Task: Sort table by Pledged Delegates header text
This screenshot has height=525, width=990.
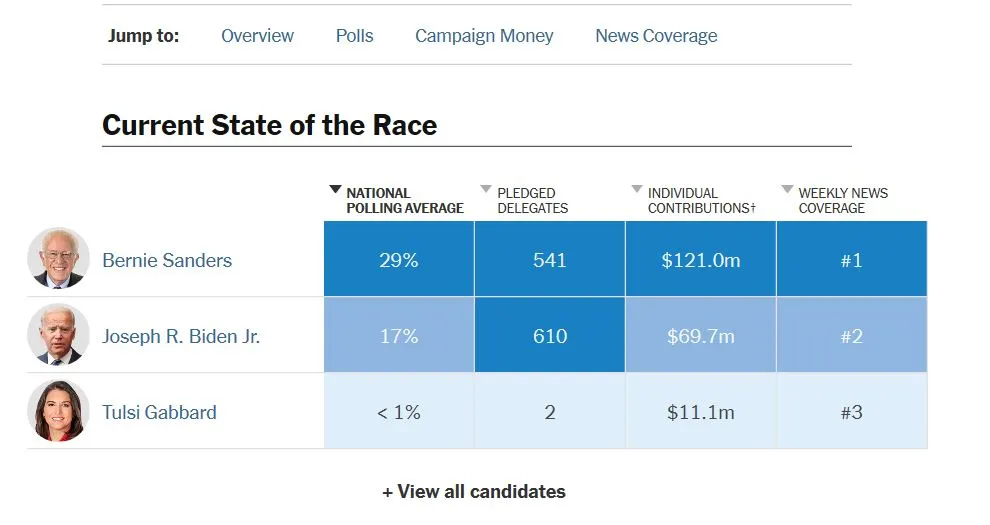Action: click(x=532, y=201)
